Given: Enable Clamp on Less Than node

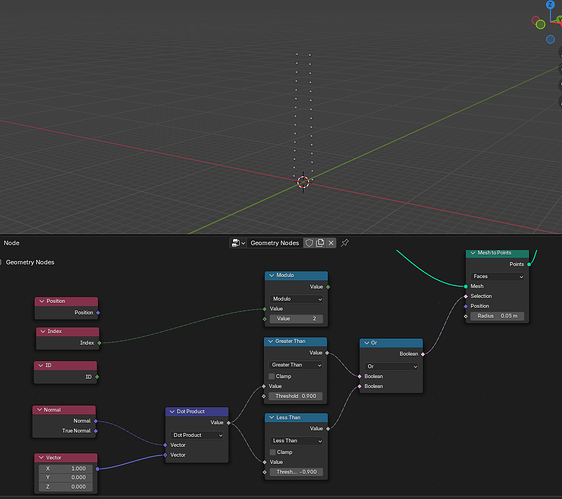Looking at the screenshot, I should coord(273,452).
